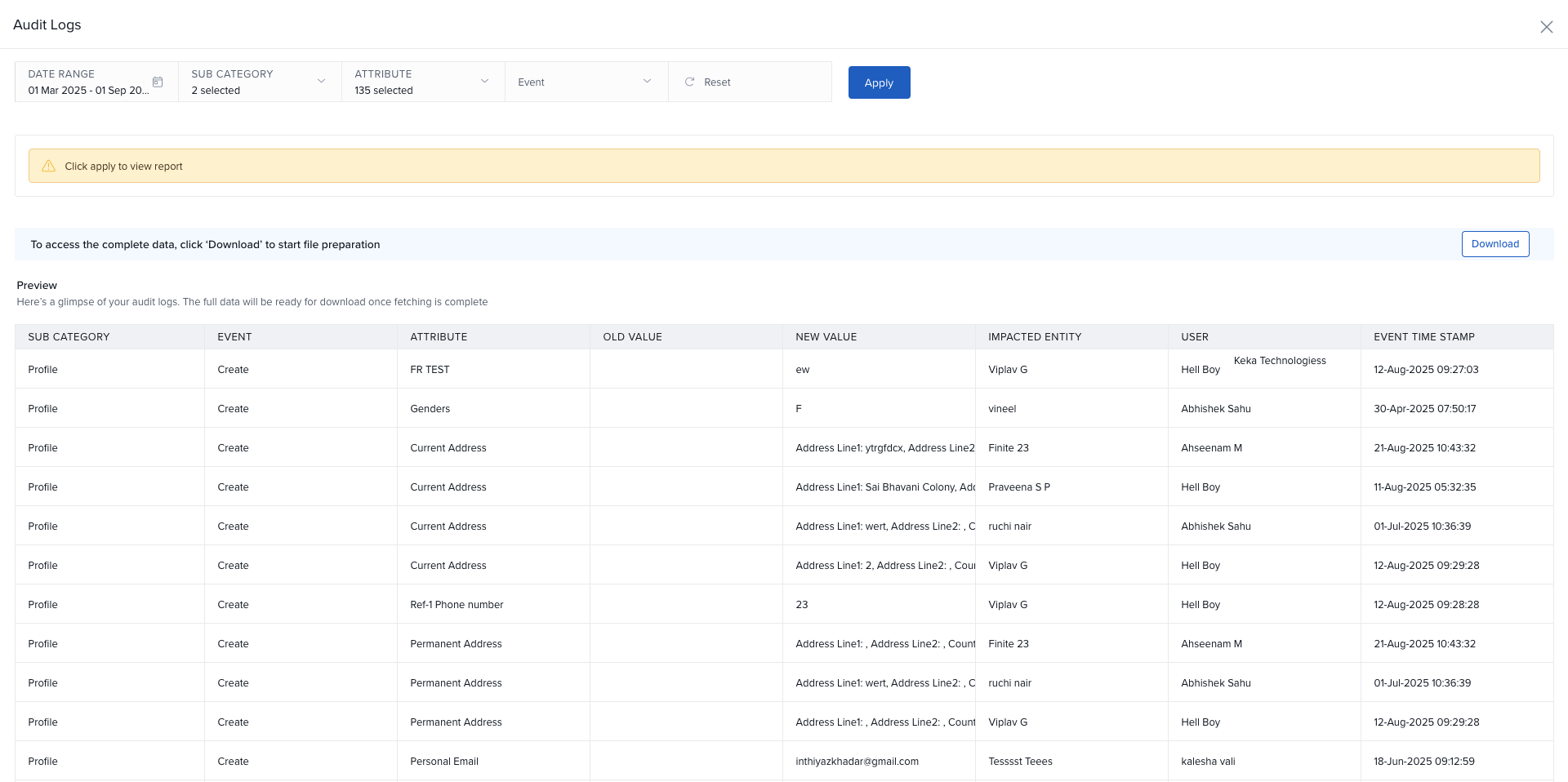Open the date range calendar icon

click(x=158, y=82)
